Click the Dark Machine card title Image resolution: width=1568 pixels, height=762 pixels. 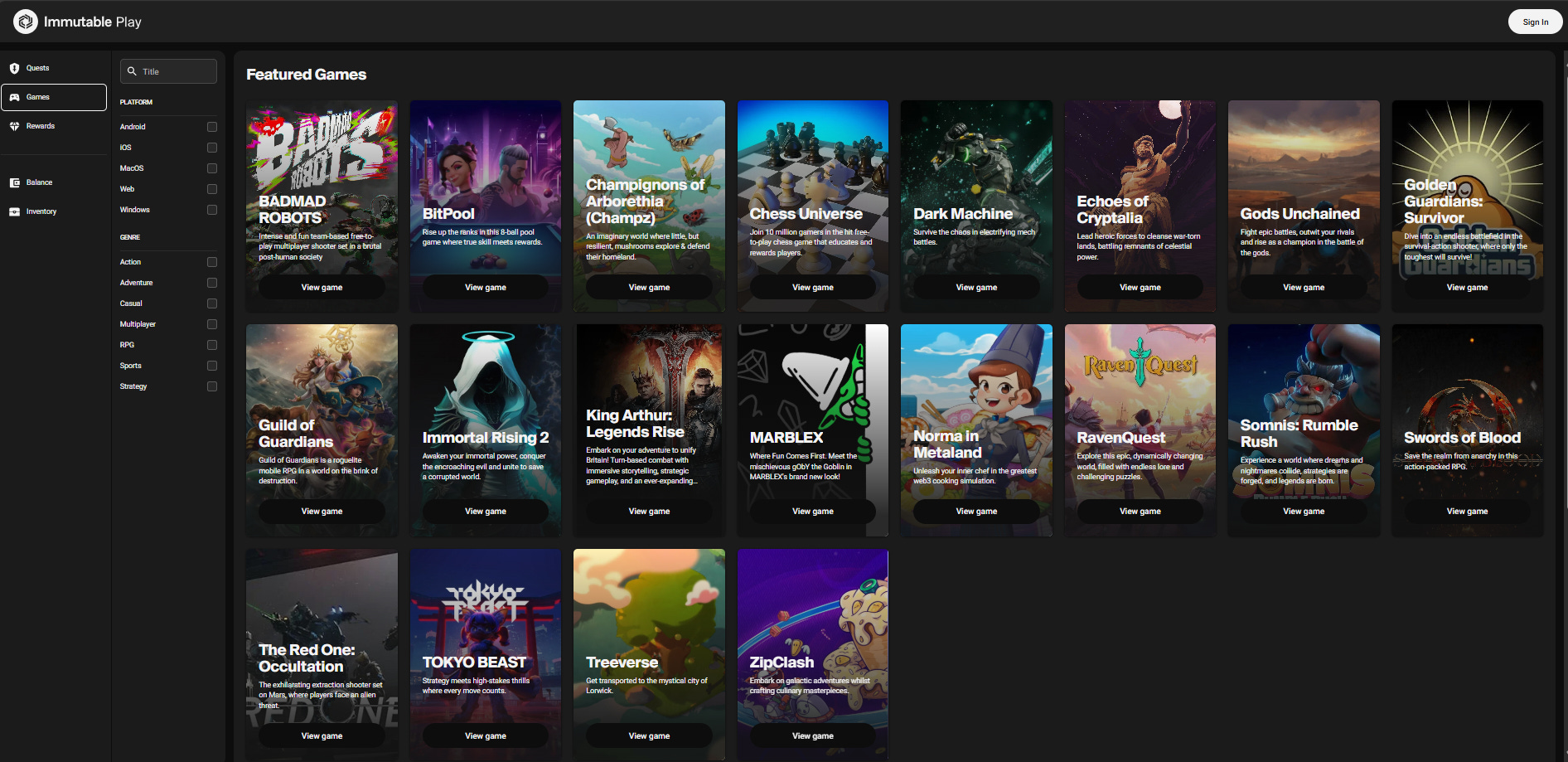963,214
